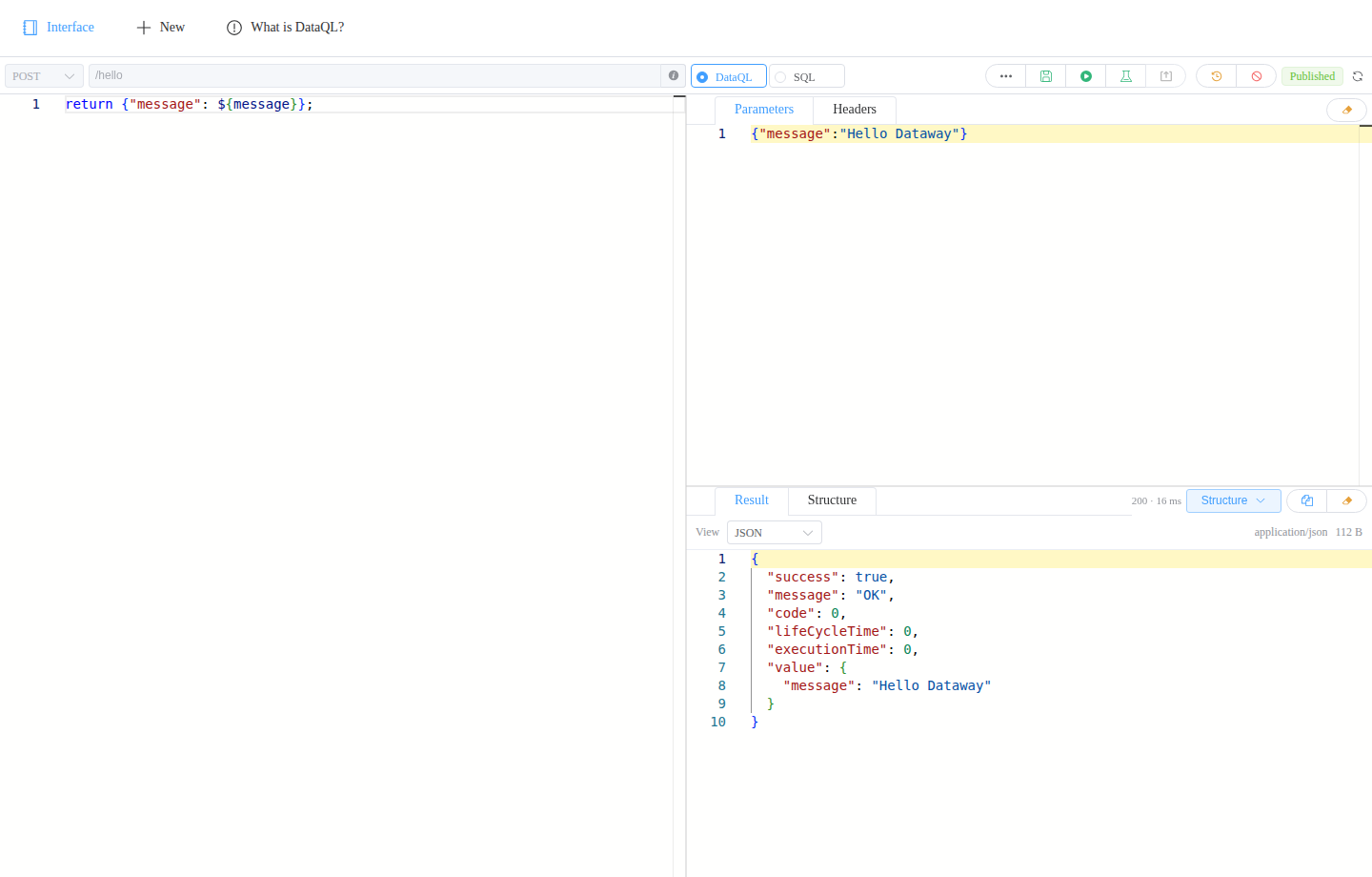
Task: Switch to the Headers tab
Action: 855,110
